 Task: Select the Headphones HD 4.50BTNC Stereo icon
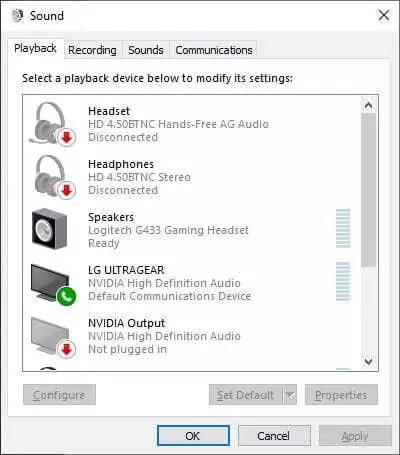tap(53, 177)
